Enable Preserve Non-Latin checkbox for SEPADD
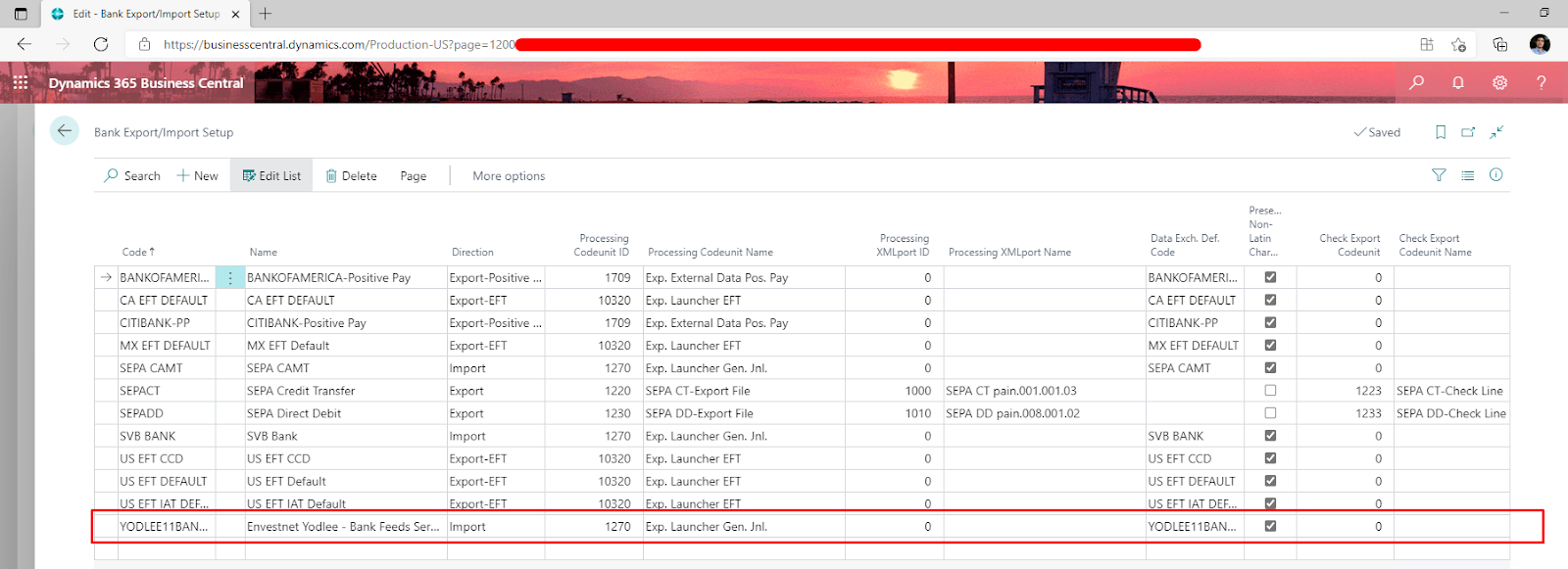This screenshot has height=569, width=1568. 1270,412
